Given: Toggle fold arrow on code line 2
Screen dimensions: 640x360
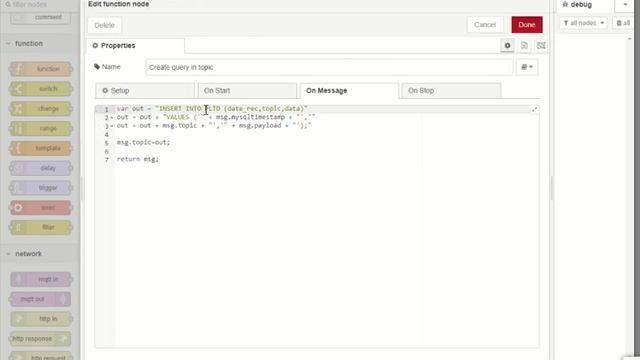Looking at the screenshot, I should pos(111,118).
